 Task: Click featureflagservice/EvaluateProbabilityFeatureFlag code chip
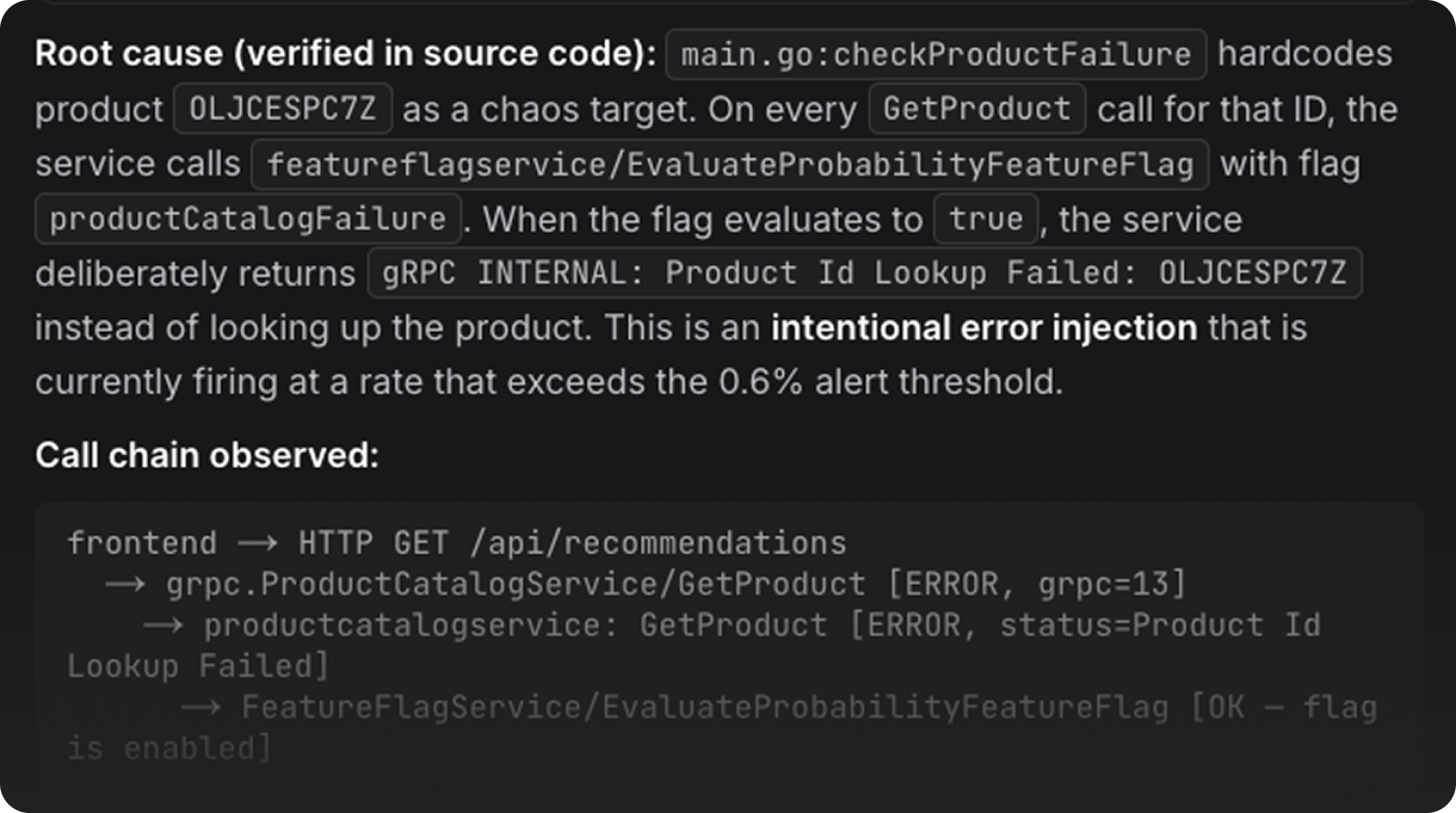tap(730, 164)
